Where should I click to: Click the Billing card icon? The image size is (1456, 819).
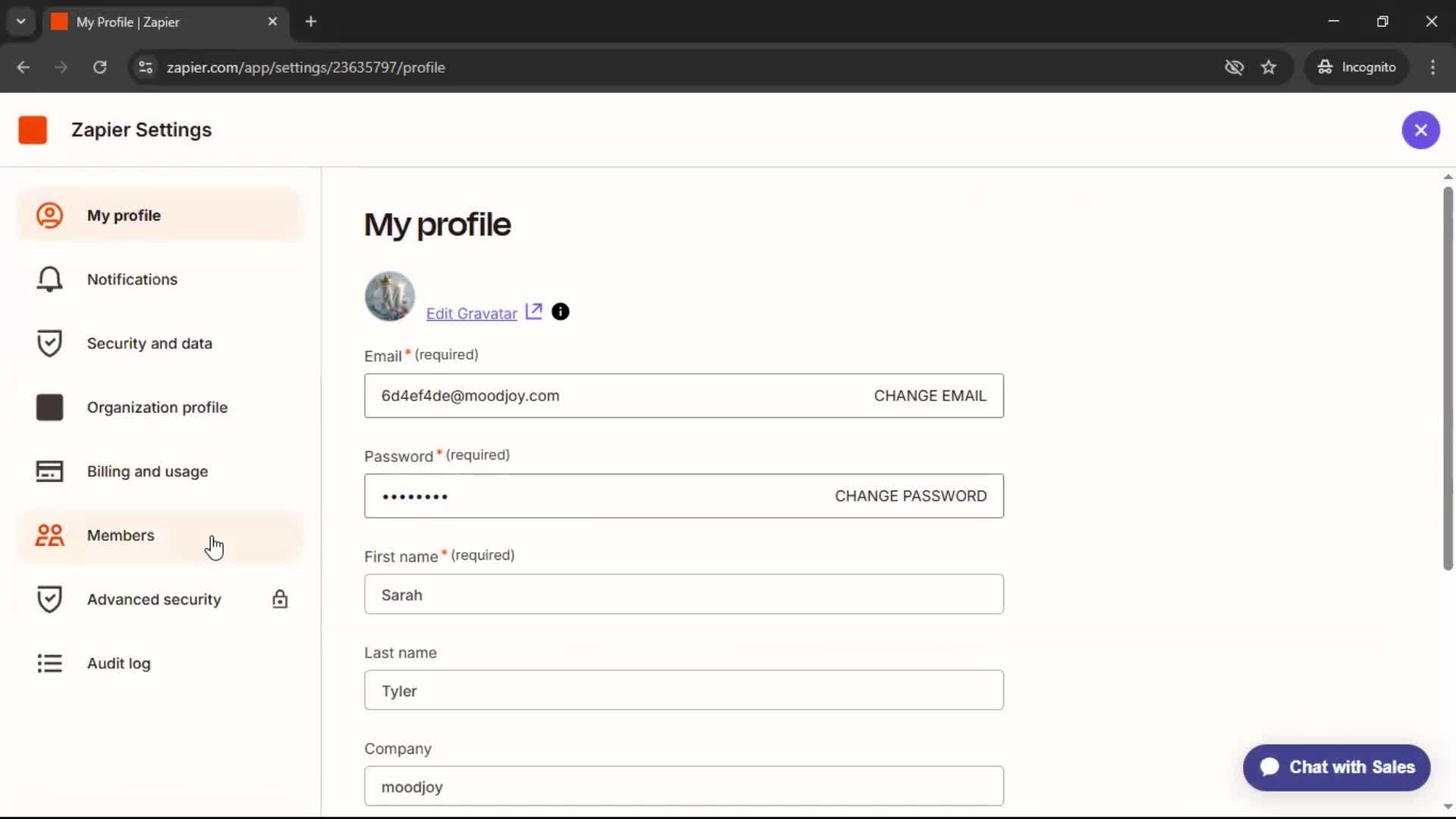click(49, 471)
